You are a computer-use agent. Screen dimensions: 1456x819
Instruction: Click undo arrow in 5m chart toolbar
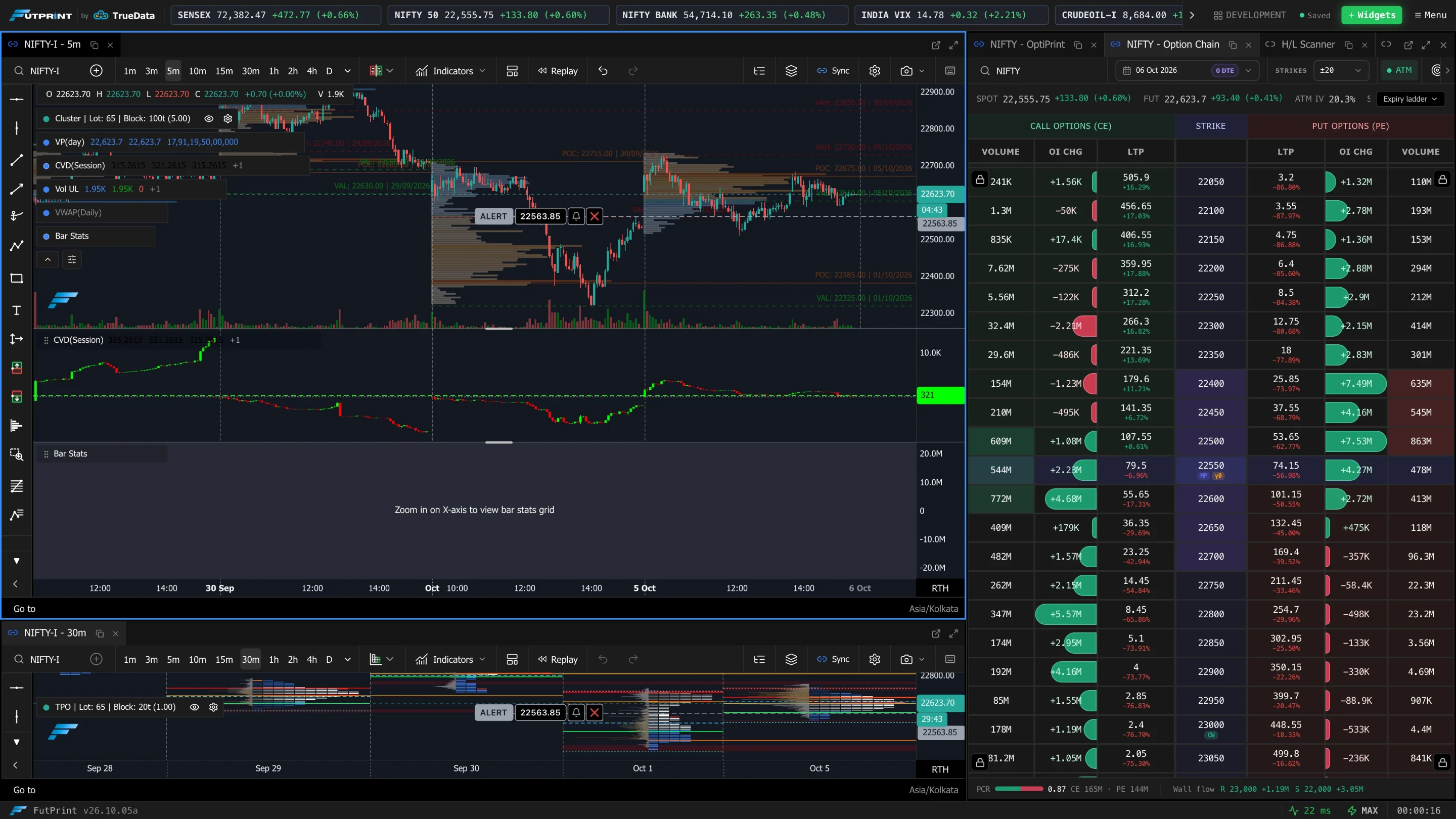tap(603, 71)
